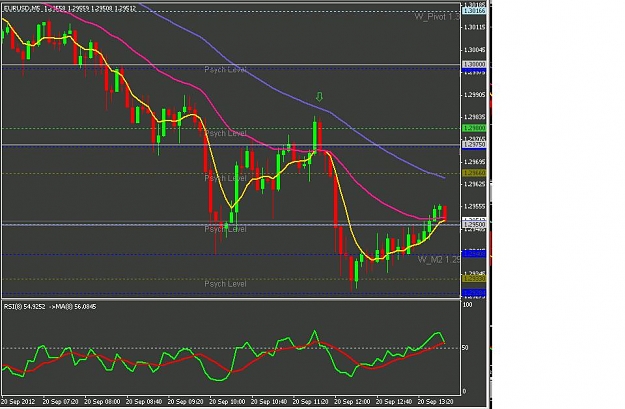Click the 20 Sep 10:00 time label
The height and width of the screenshot is (409, 625).
[227, 401]
